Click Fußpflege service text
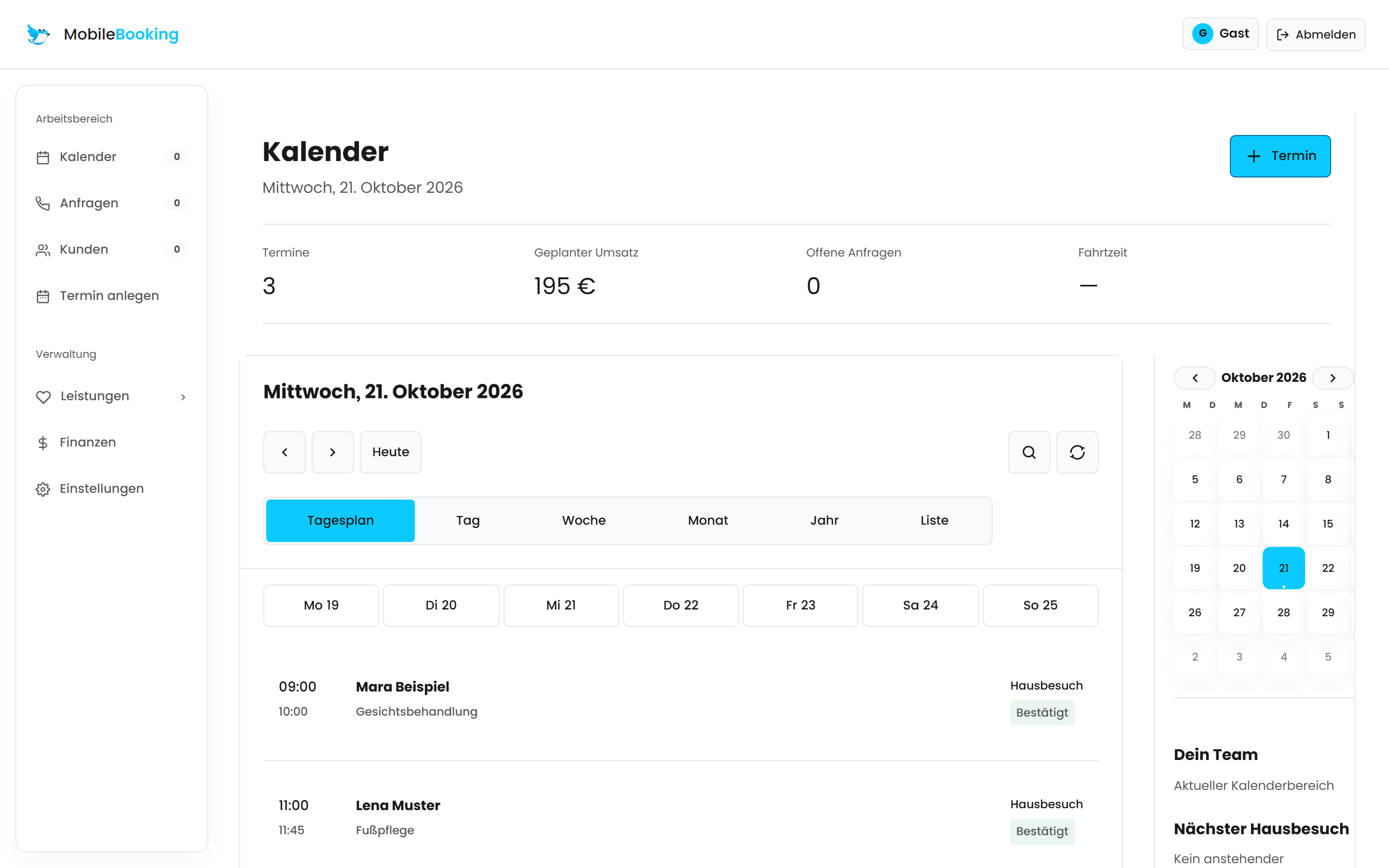The image size is (1389, 868). click(x=385, y=831)
